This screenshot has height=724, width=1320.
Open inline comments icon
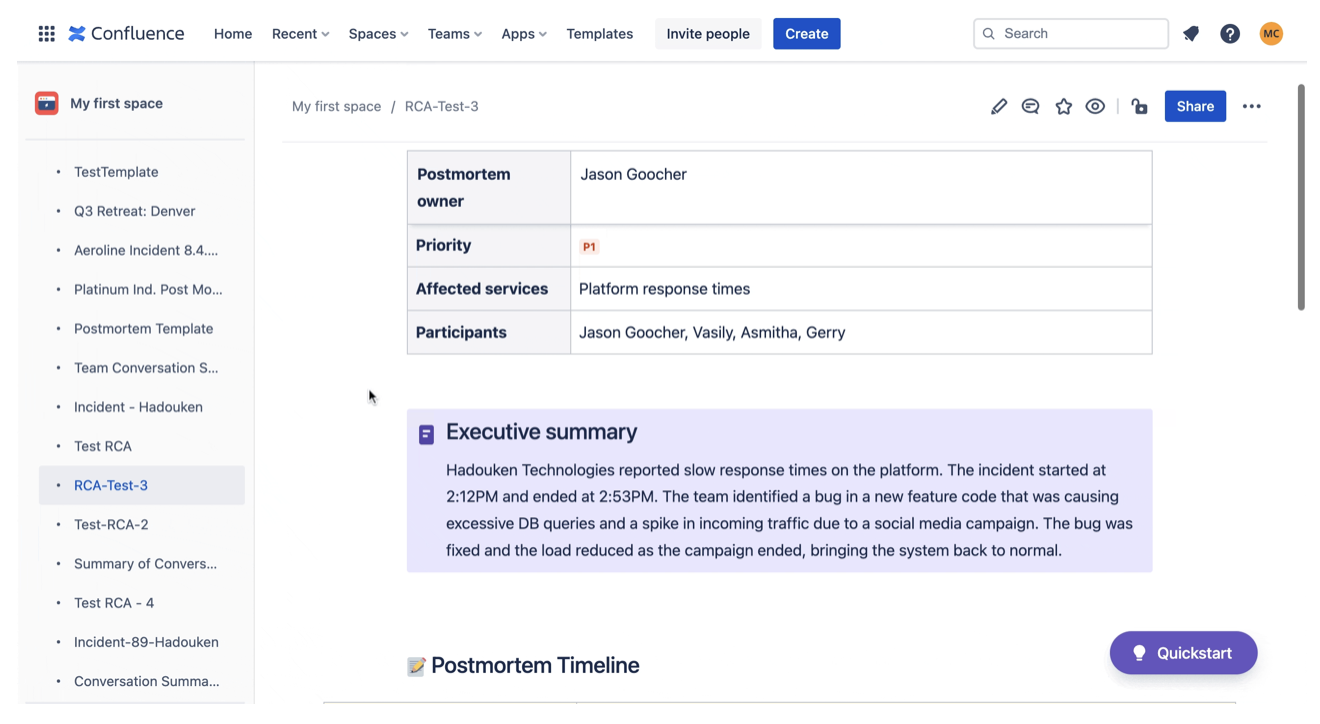1030,106
